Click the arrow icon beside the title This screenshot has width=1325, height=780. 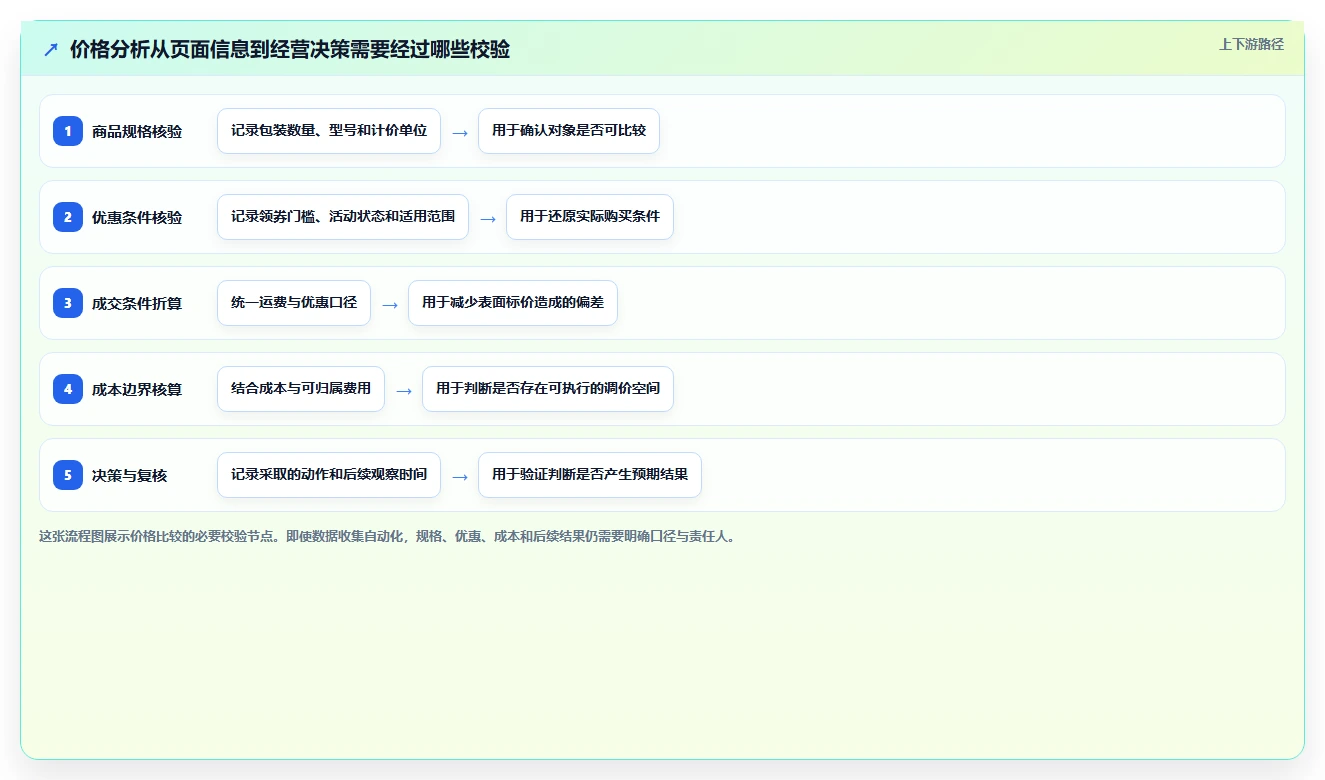point(51,49)
